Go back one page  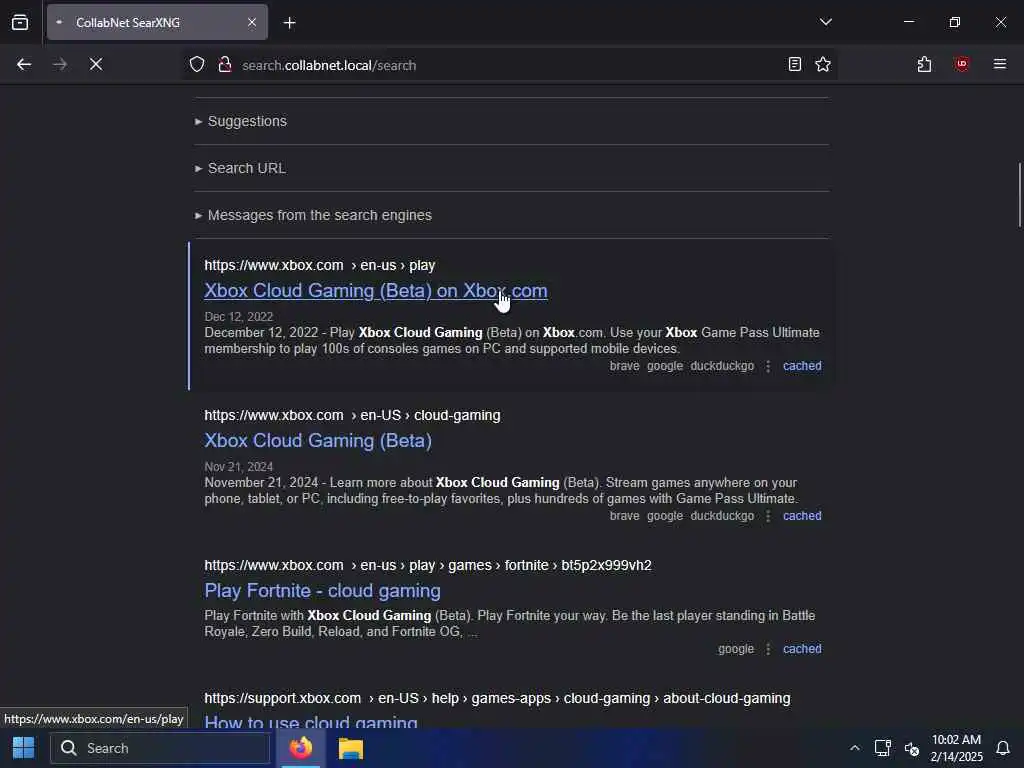click(24, 64)
